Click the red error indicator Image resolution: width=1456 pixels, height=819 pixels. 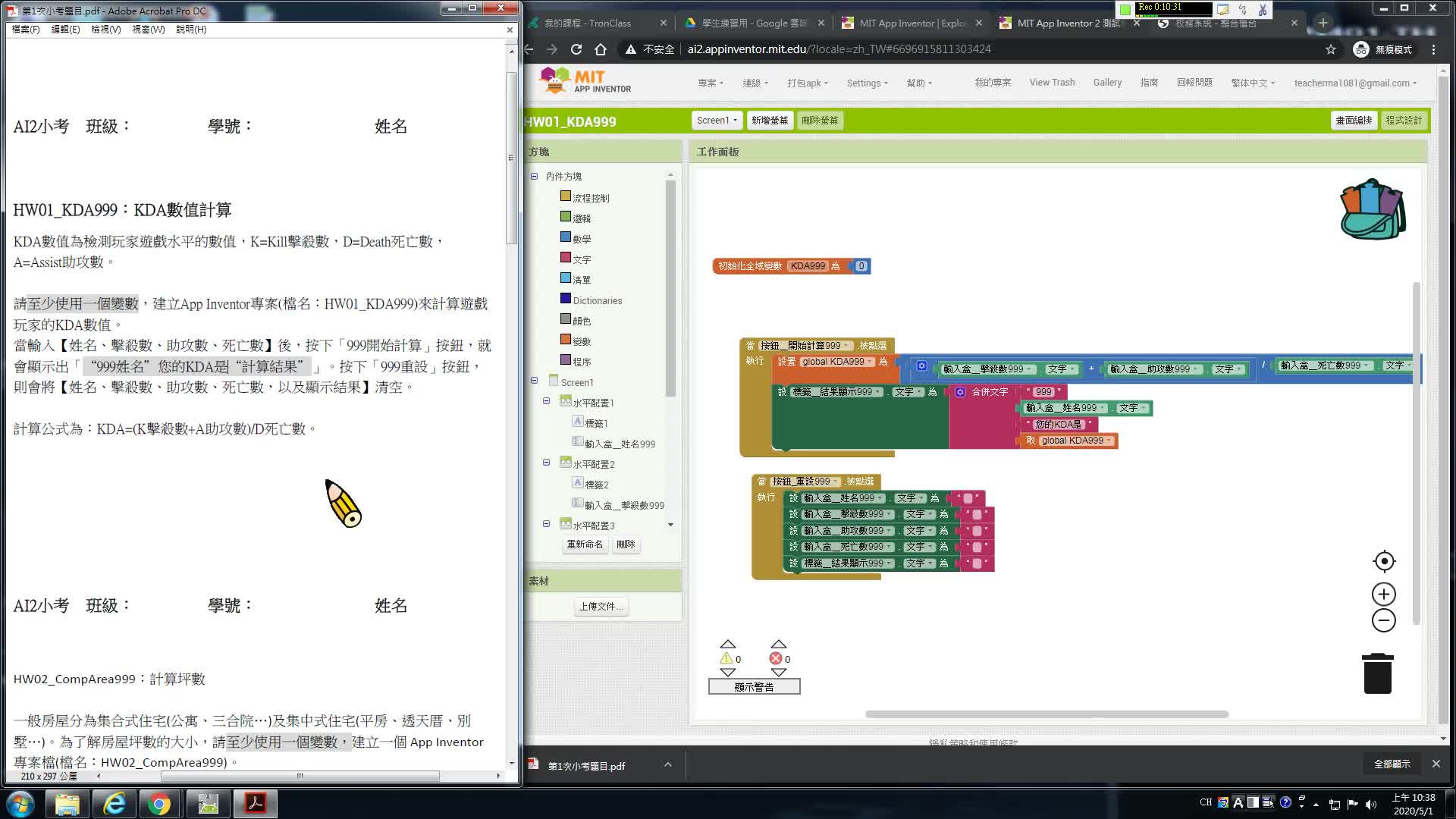775,658
